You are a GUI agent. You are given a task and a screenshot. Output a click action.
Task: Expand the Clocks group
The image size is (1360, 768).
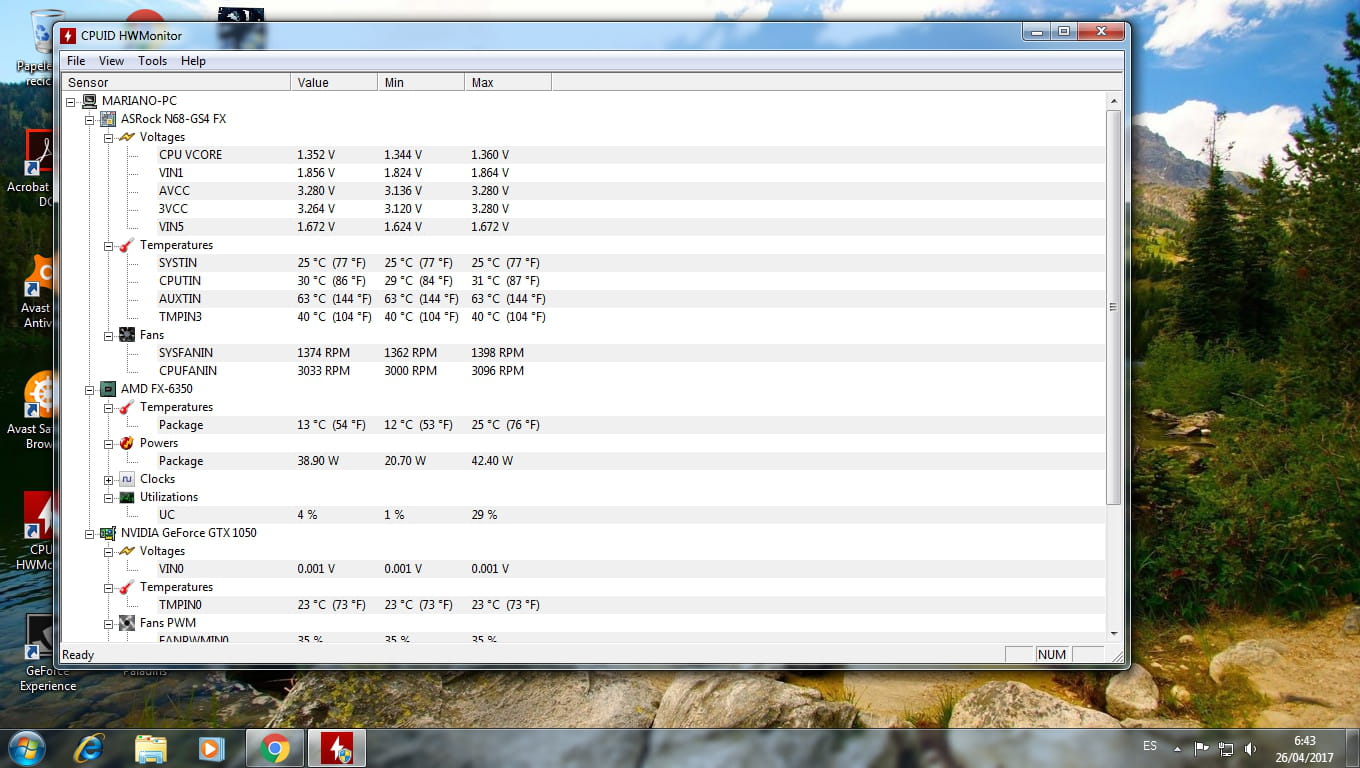pos(109,479)
